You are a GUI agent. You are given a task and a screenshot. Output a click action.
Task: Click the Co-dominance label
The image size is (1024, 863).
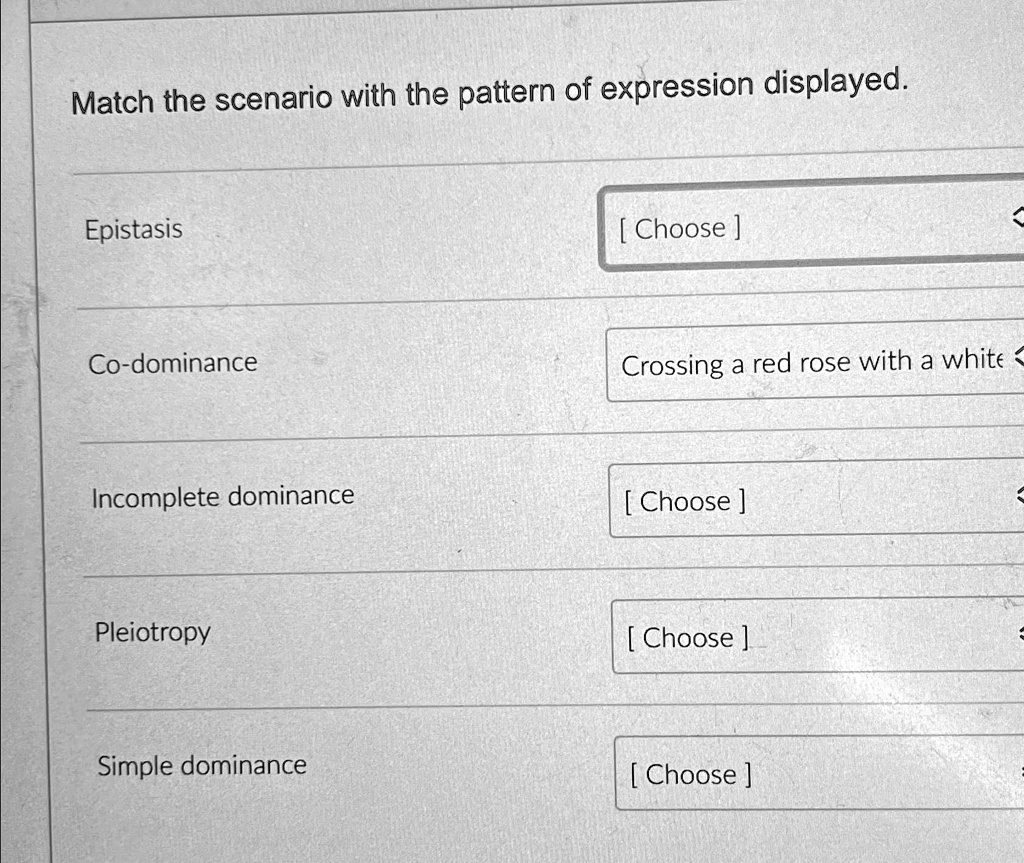(x=173, y=363)
